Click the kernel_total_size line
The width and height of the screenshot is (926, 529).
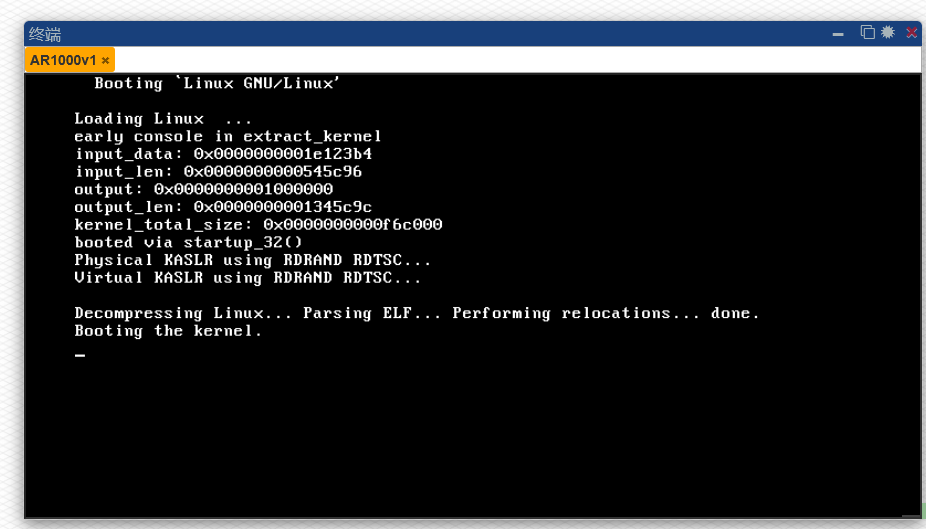point(258,225)
